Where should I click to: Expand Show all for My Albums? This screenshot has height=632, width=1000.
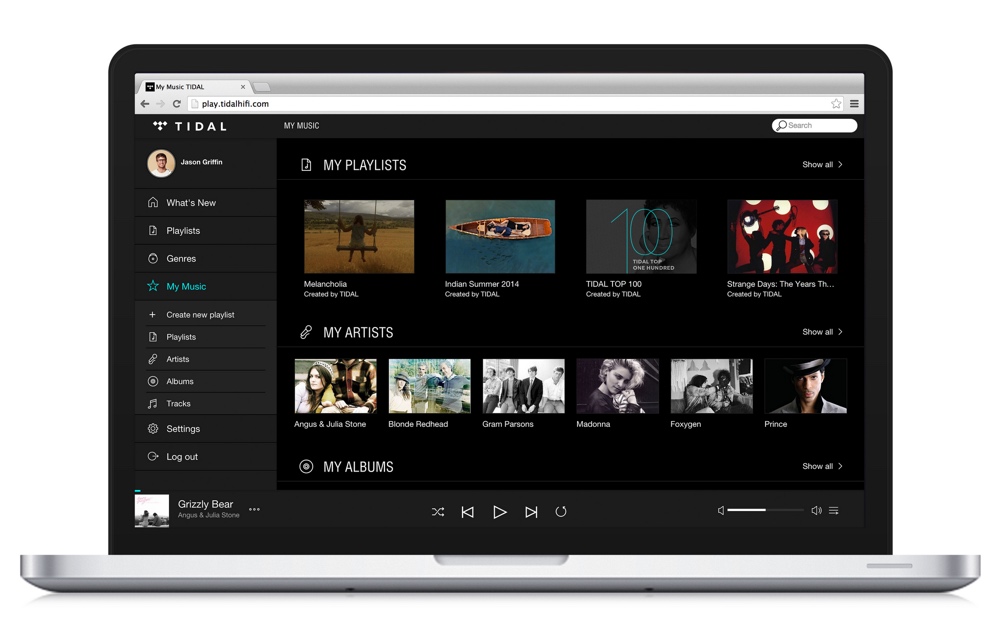[822, 467]
